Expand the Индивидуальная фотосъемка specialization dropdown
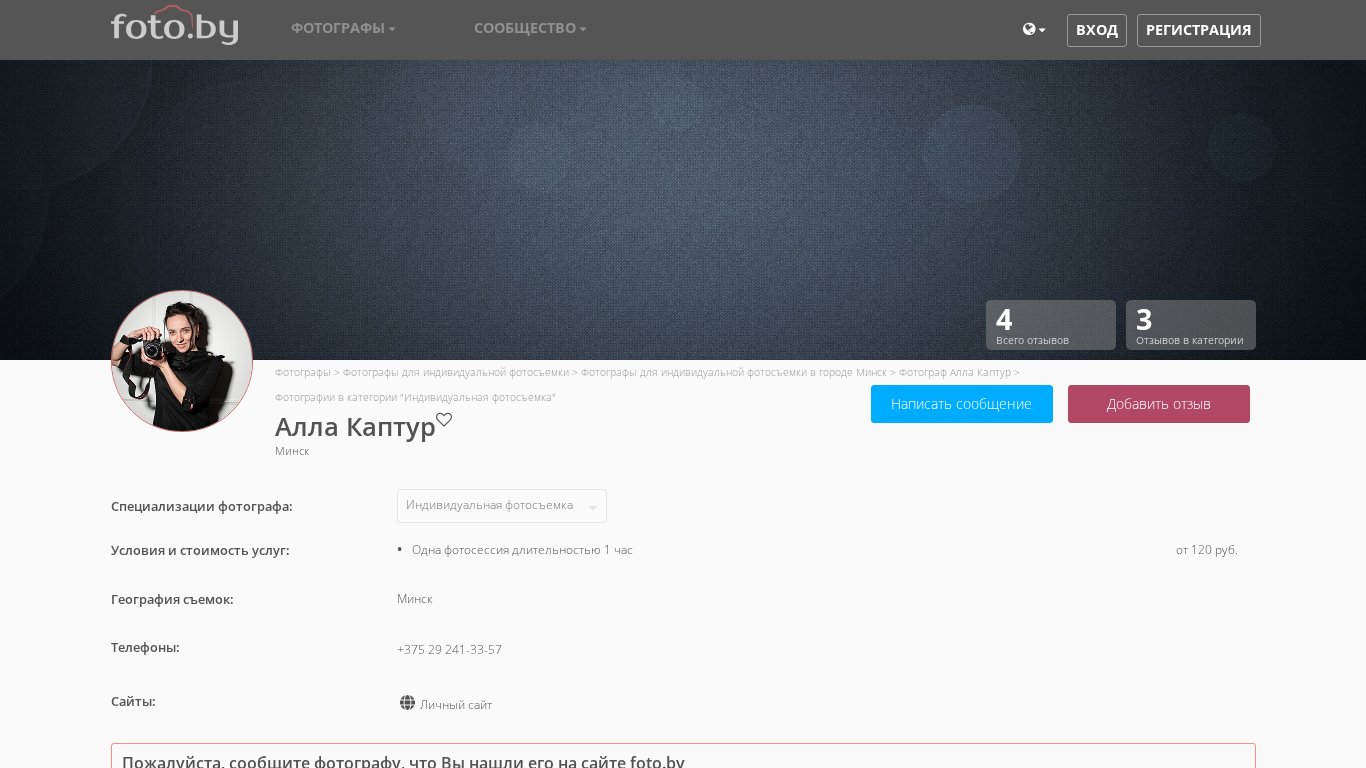 click(501, 506)
